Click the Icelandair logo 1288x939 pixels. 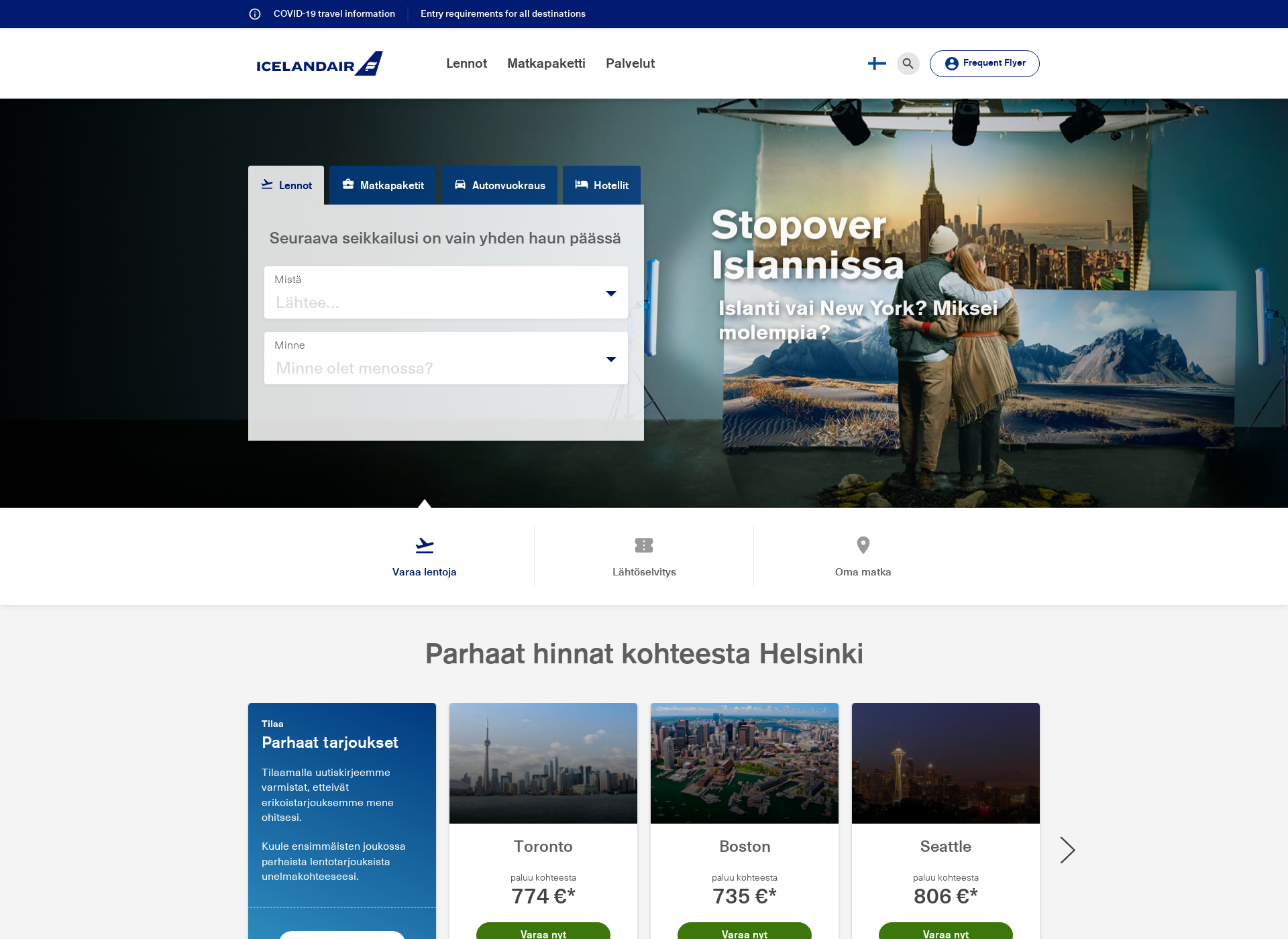(x=319, y=64)
